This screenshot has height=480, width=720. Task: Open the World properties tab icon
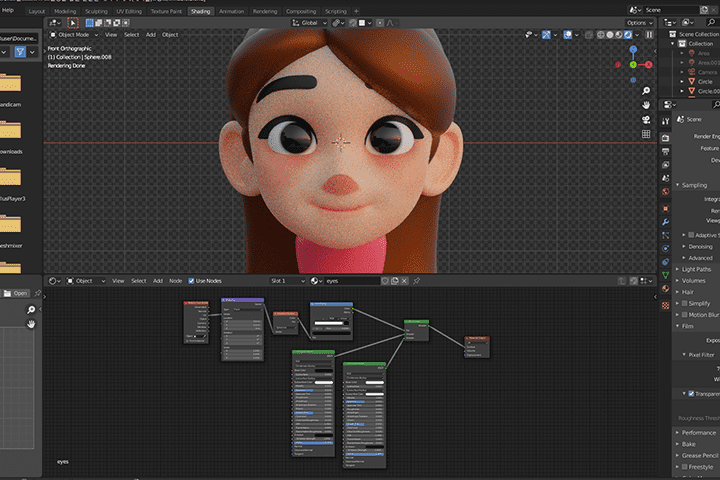point(665,191)
